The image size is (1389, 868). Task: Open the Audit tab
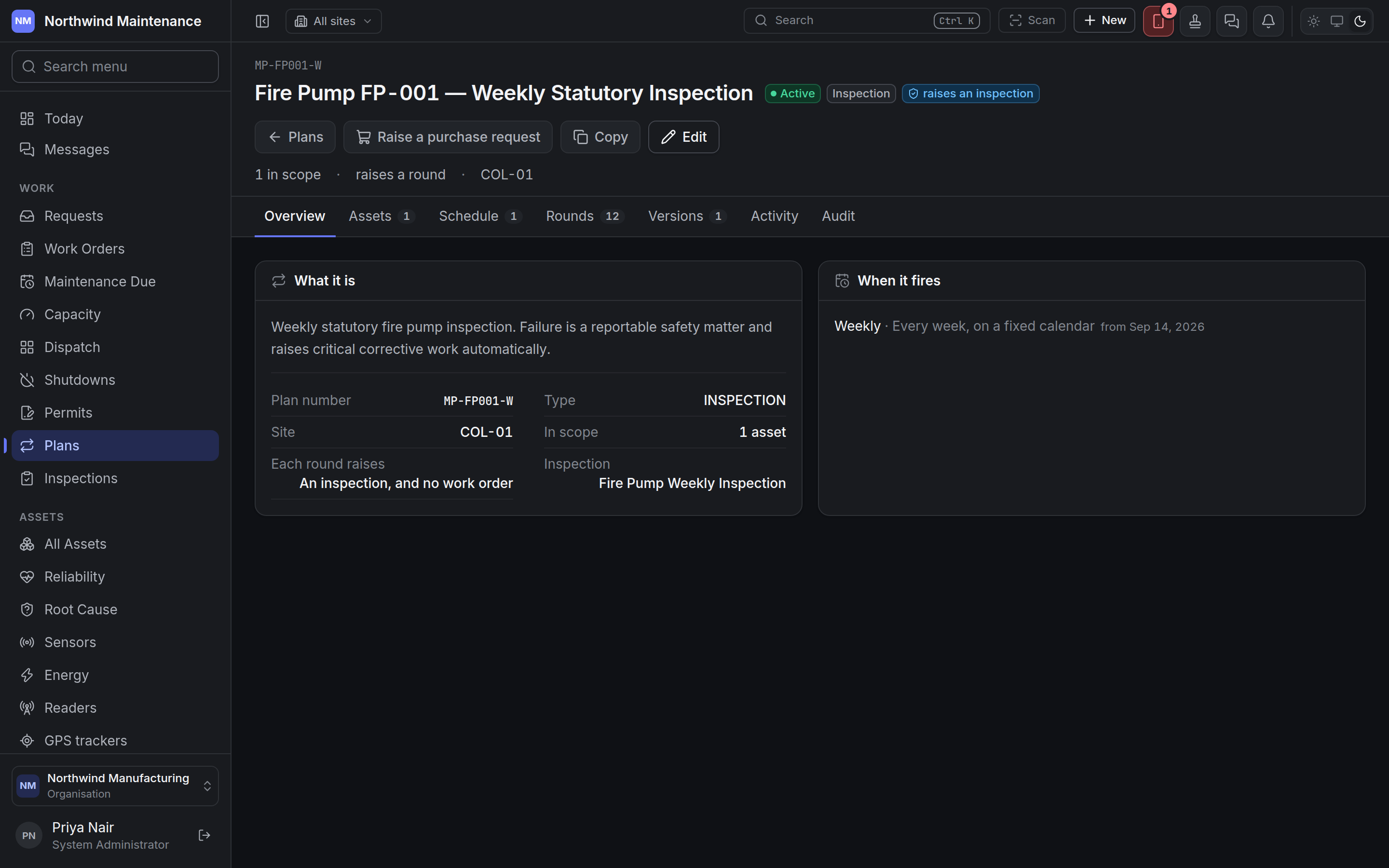click(838, 216)
